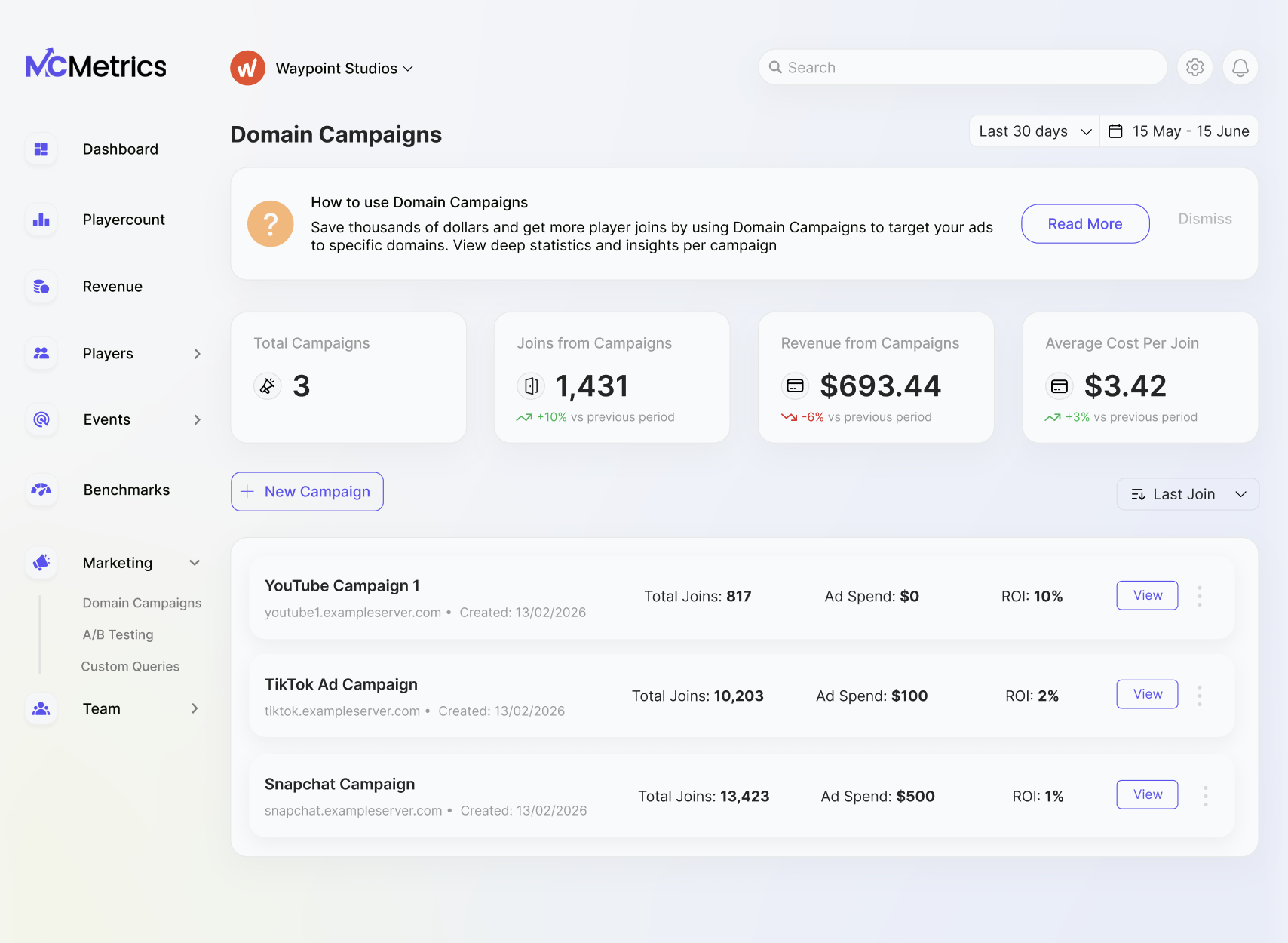1288x943 pixels.
Task: Open the settings gear icon
Action: click(1194, 68)
